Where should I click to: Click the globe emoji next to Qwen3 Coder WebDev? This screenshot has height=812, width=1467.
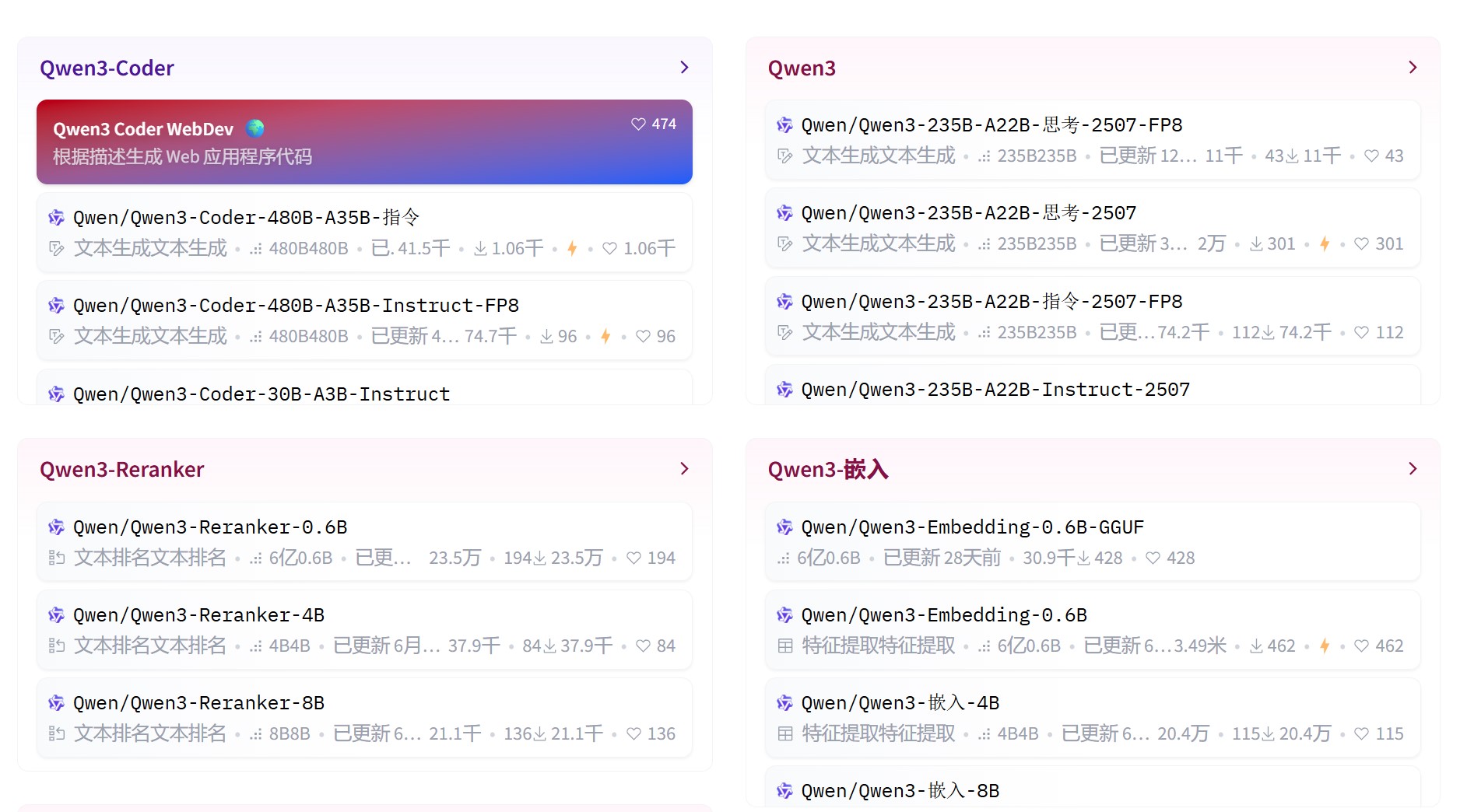255,128
